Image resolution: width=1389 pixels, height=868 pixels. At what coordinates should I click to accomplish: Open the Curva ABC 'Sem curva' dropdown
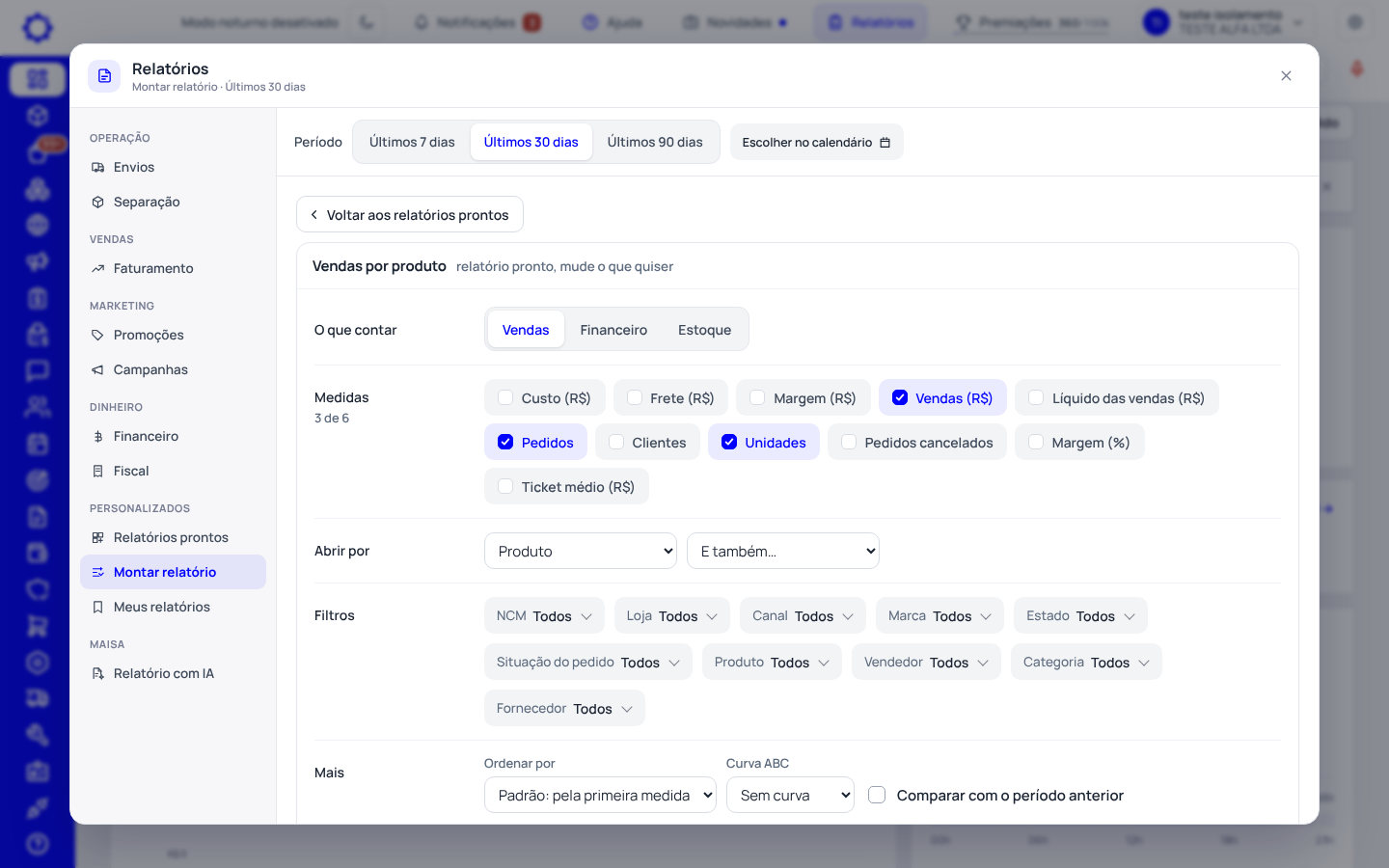coord(790,795)
